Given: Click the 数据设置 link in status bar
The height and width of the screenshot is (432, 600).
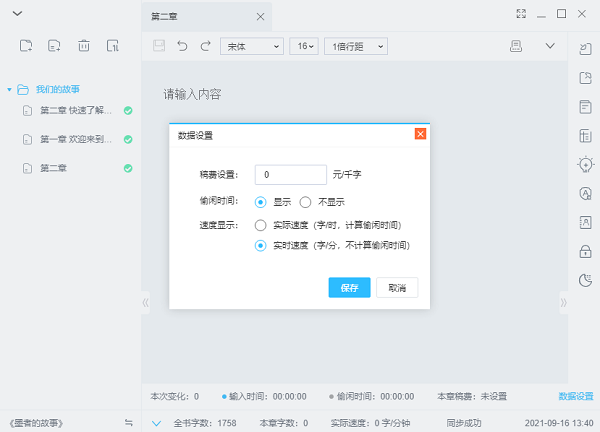Looking at the screenshot, I should (575, 396).
